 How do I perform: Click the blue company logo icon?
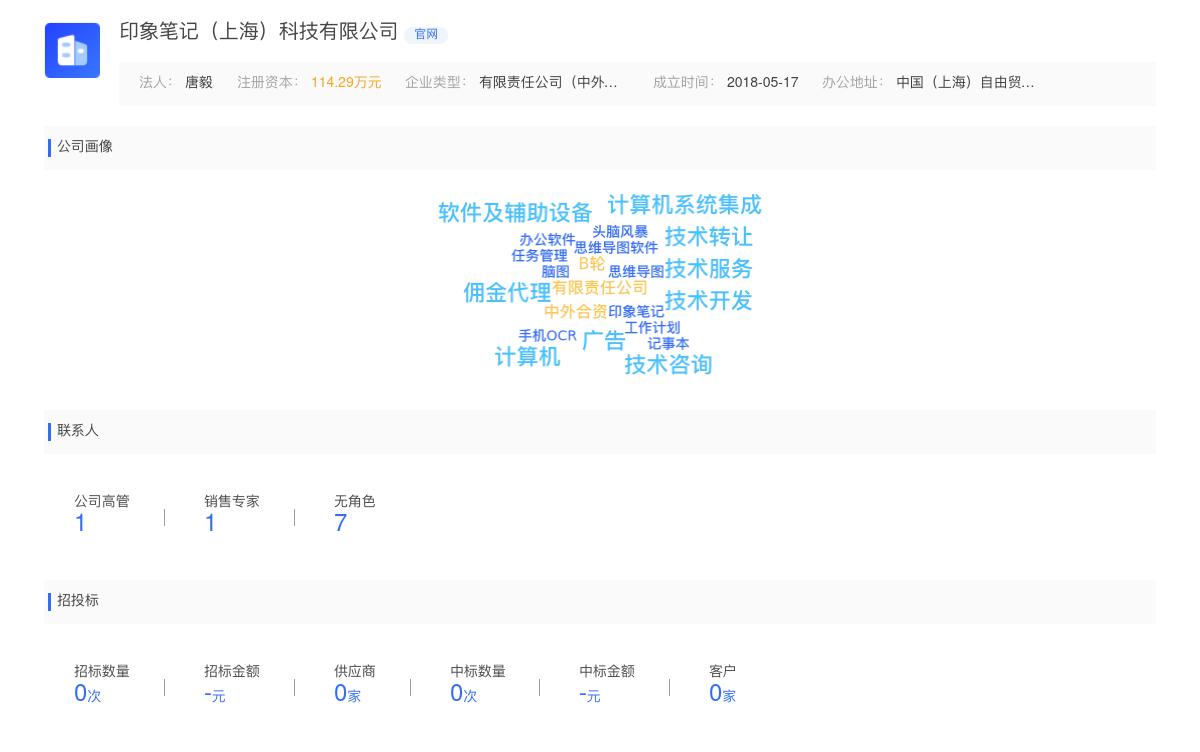pos(72,50)
